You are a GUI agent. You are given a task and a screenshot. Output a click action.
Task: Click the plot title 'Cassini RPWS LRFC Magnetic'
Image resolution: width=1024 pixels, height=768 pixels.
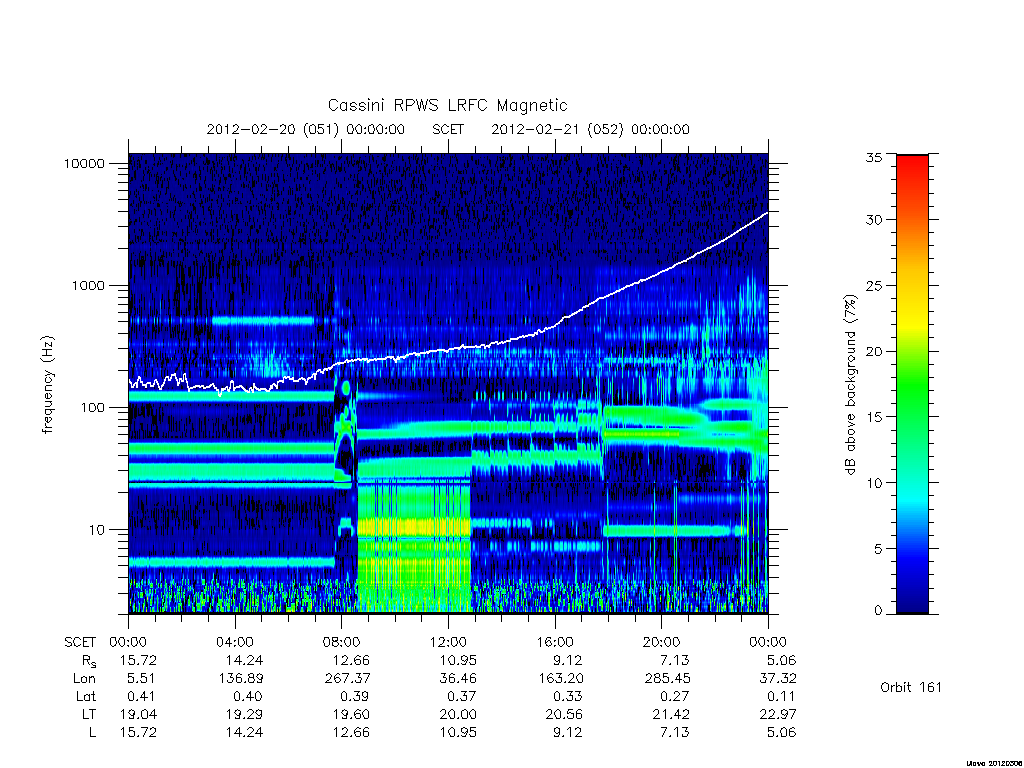click(447, 105)
